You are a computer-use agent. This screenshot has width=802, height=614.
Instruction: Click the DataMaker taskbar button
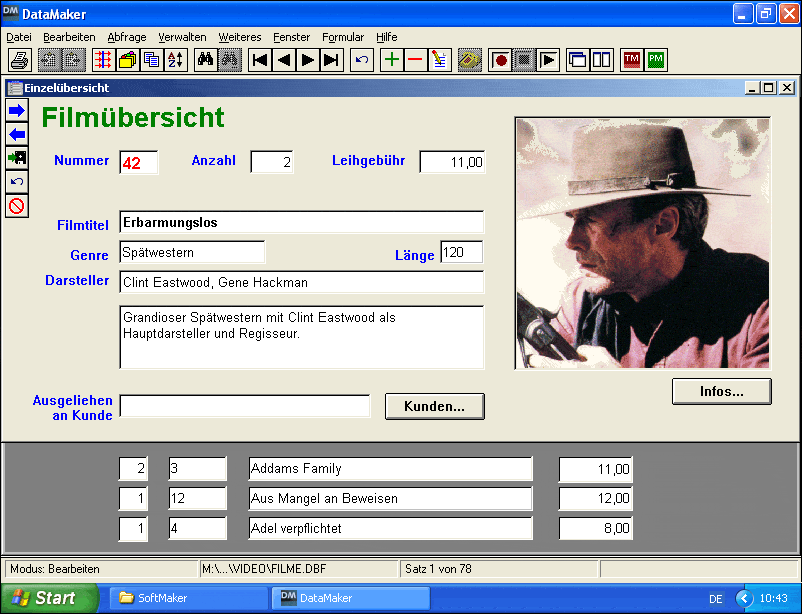pos(350,598)
